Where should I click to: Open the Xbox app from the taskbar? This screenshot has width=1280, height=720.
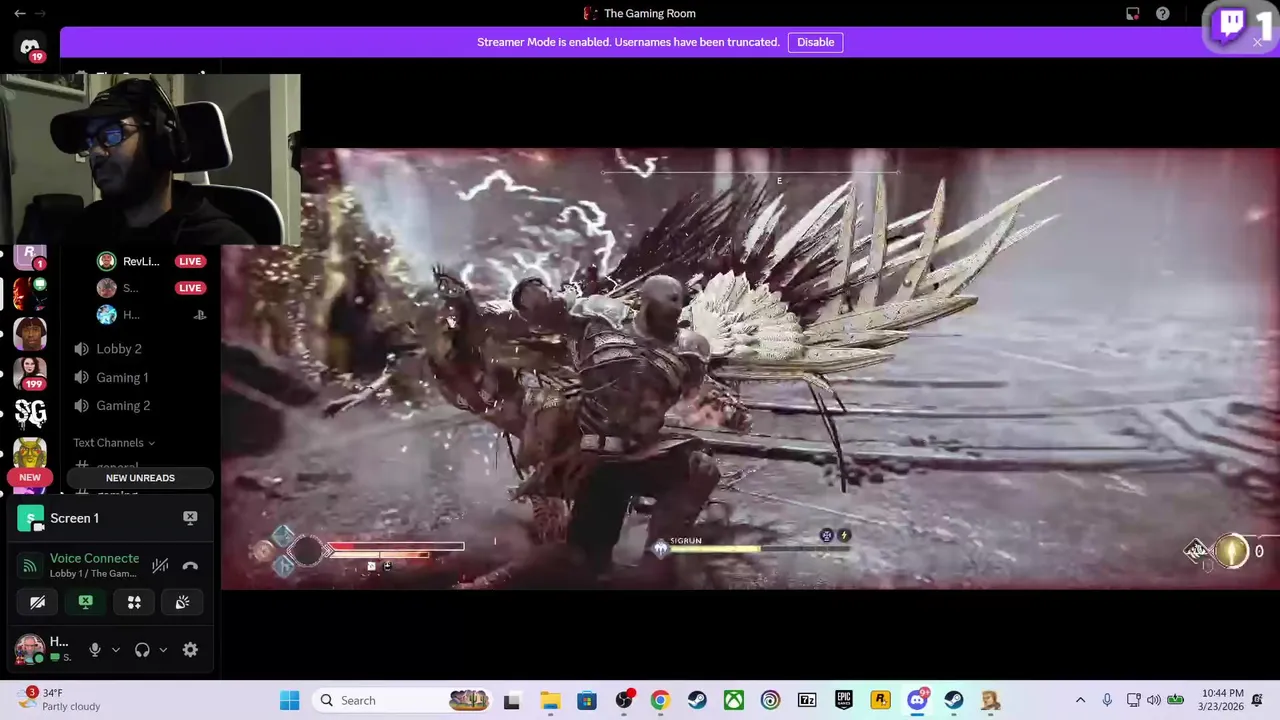734,701
